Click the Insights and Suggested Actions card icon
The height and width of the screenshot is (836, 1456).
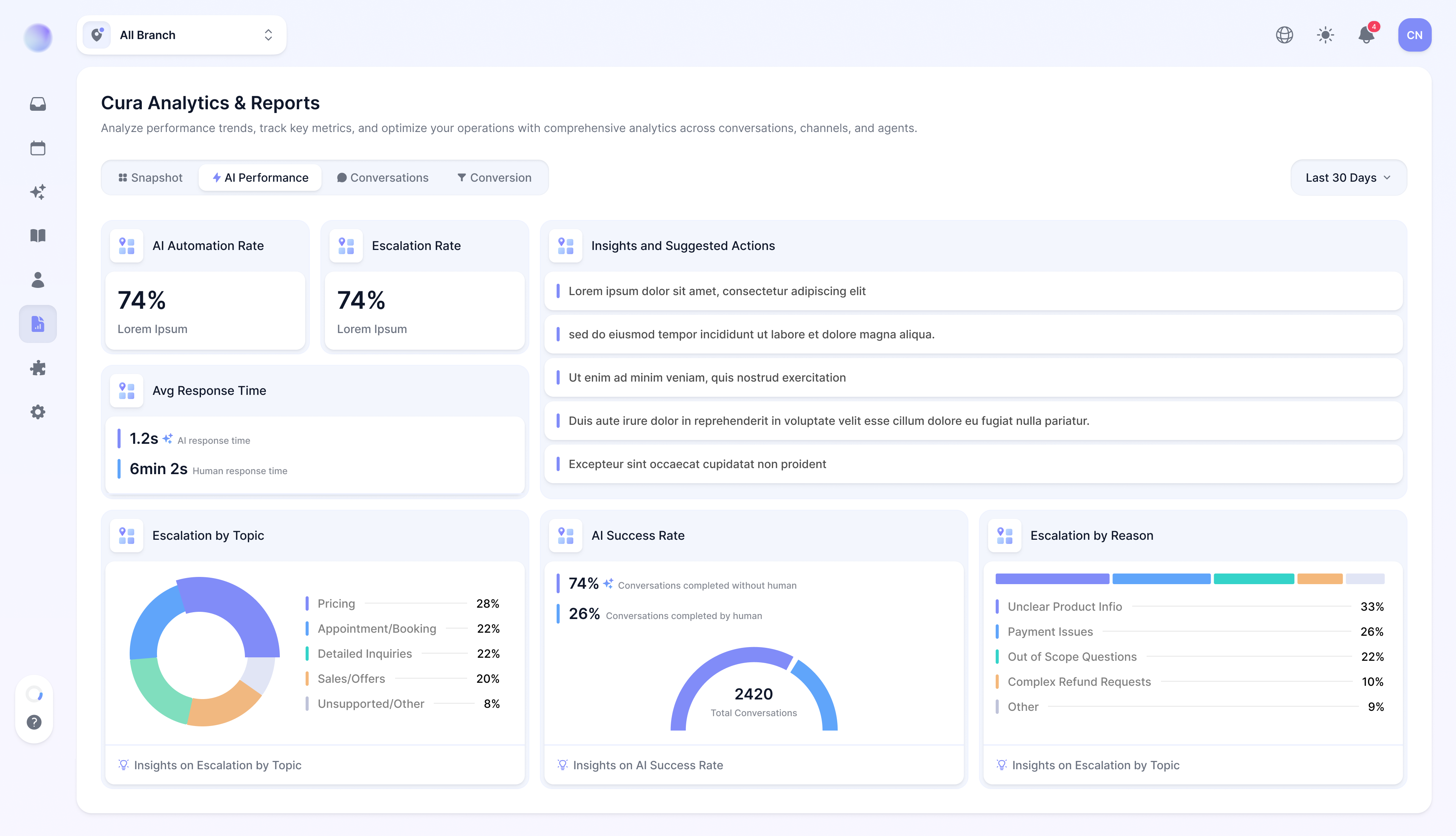(x=566, y=246)
